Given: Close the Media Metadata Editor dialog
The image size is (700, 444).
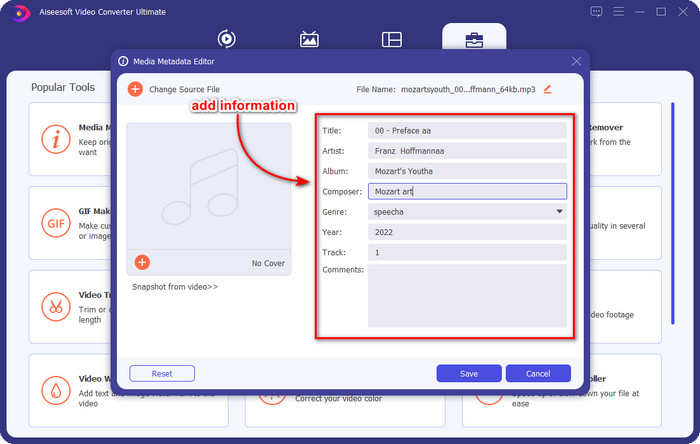Looking at the screenshot, I should click(x=576, y=61).
